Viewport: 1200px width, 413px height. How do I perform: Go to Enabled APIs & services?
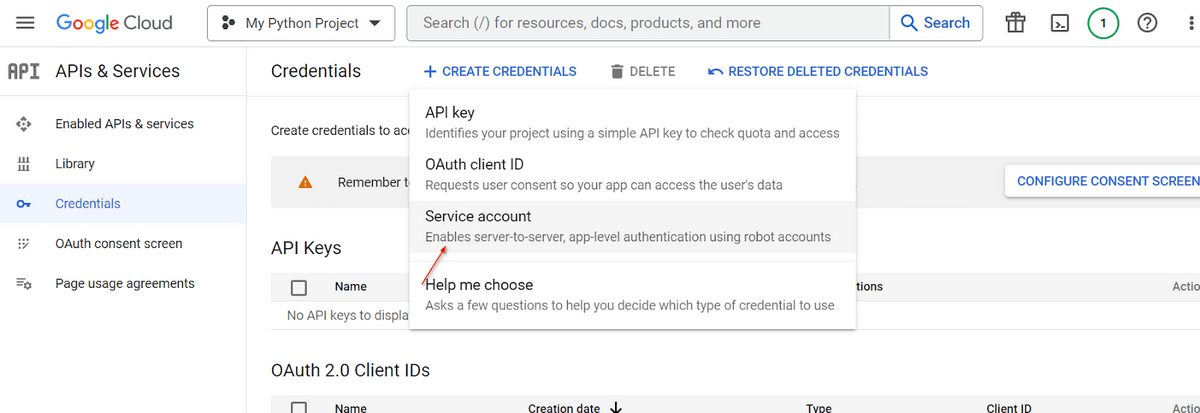(124, 124)
